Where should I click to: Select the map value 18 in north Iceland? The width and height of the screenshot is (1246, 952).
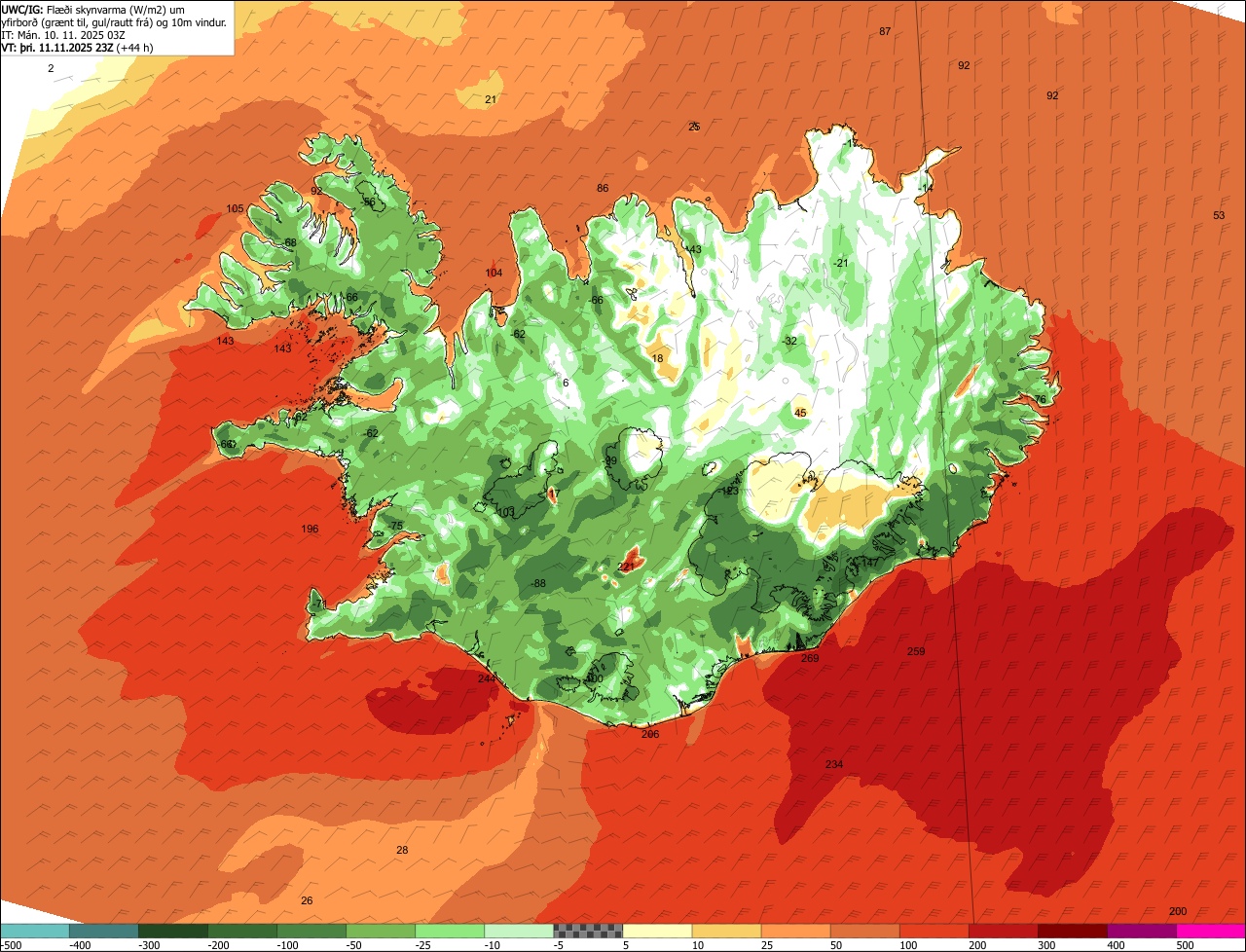(x=657, y=358)
